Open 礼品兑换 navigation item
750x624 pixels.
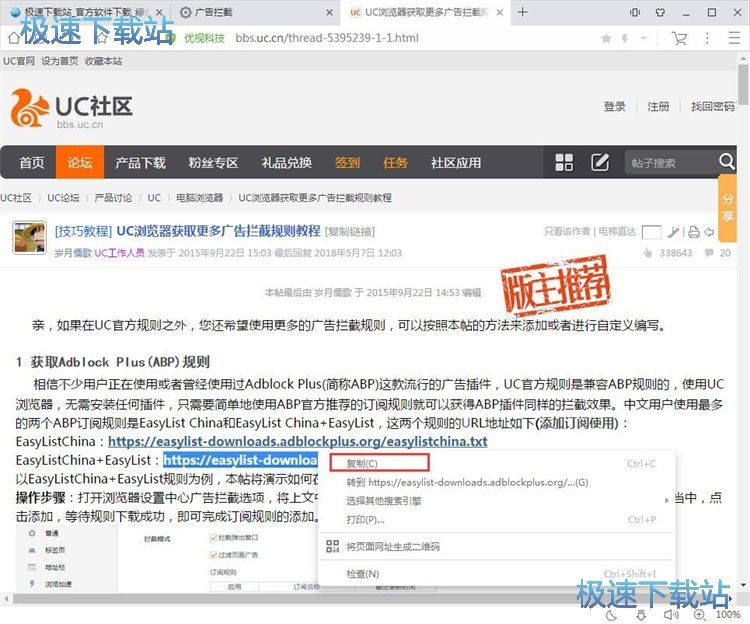[287, 163]
